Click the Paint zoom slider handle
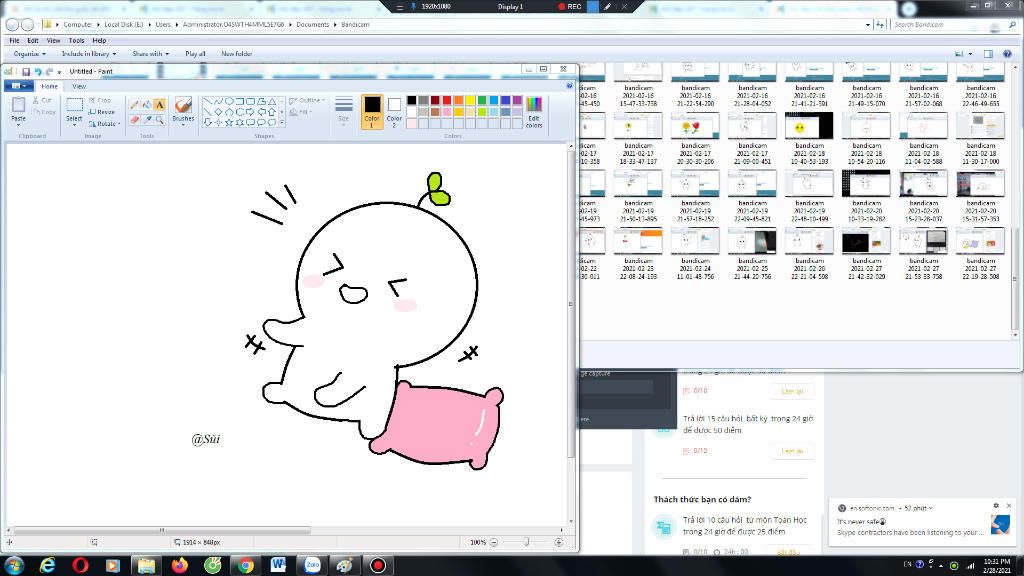The height and width of the screenshot is (576, 1024). (526, 542)
